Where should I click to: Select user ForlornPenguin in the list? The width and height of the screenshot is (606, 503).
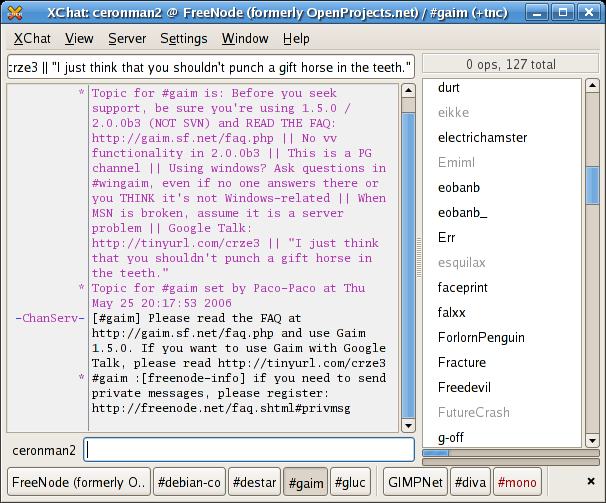[x=481, y=338]
